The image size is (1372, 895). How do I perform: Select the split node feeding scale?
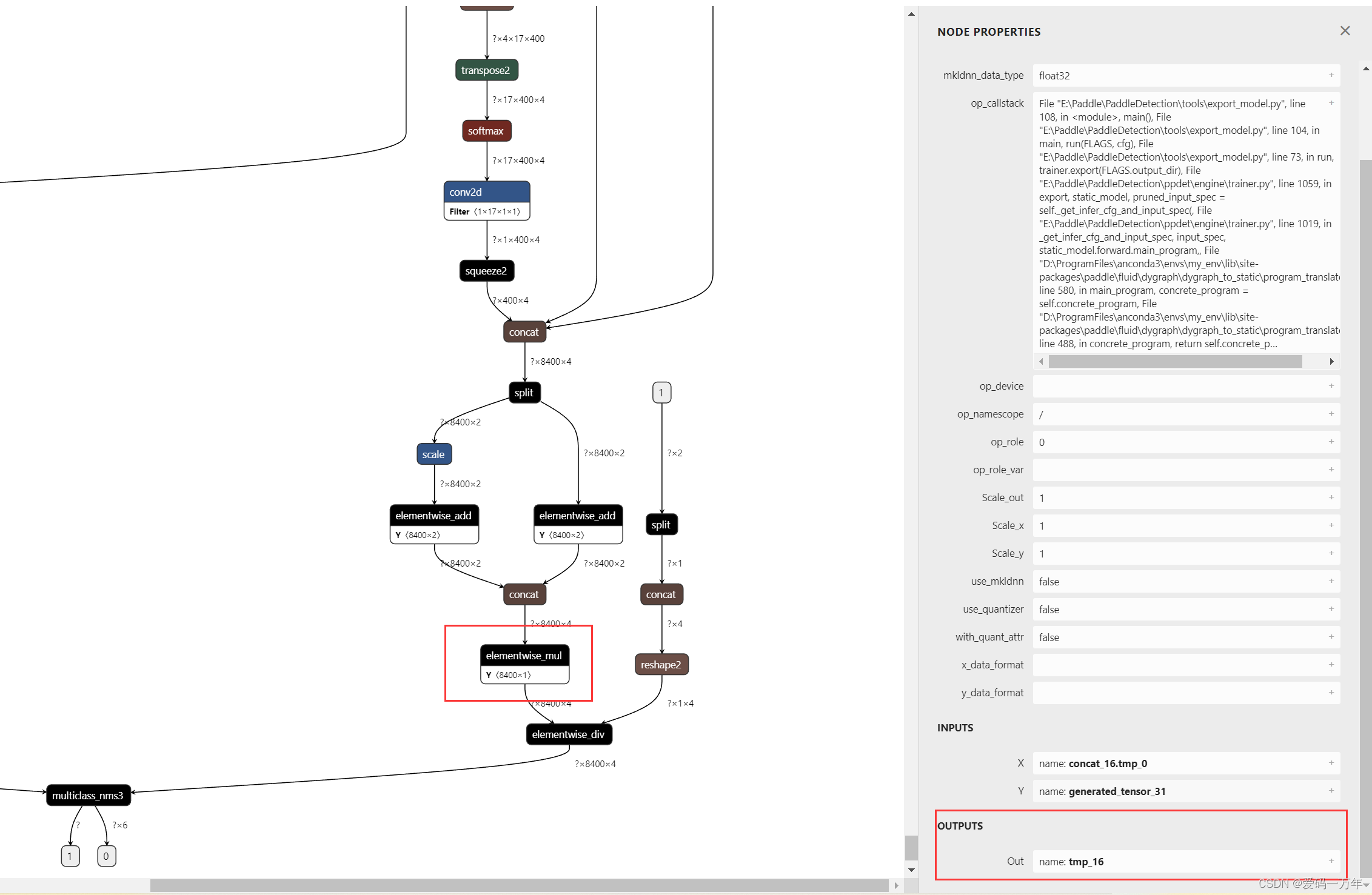tap(524, 393)
